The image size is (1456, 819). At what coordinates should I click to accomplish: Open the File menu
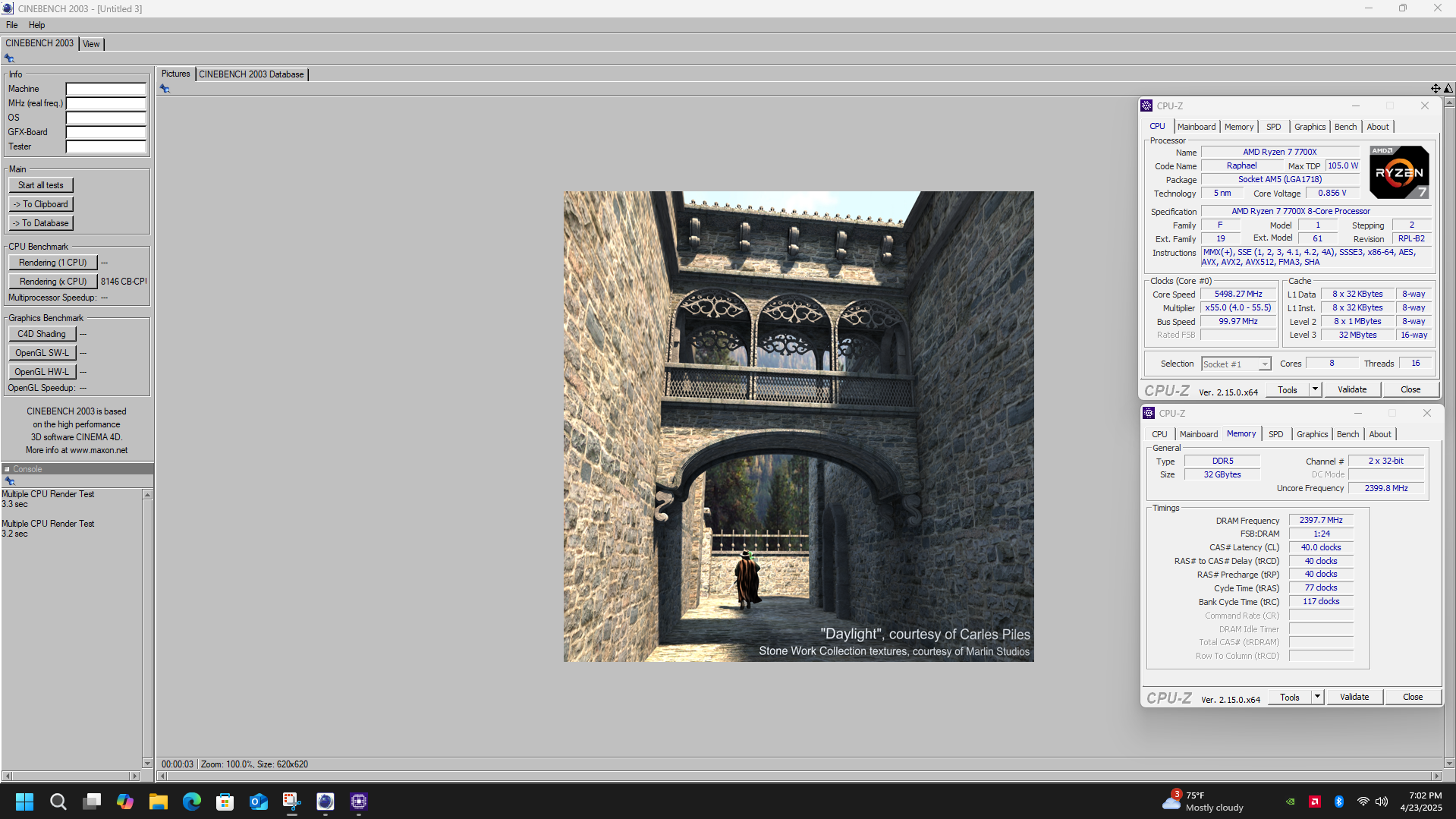12,25
